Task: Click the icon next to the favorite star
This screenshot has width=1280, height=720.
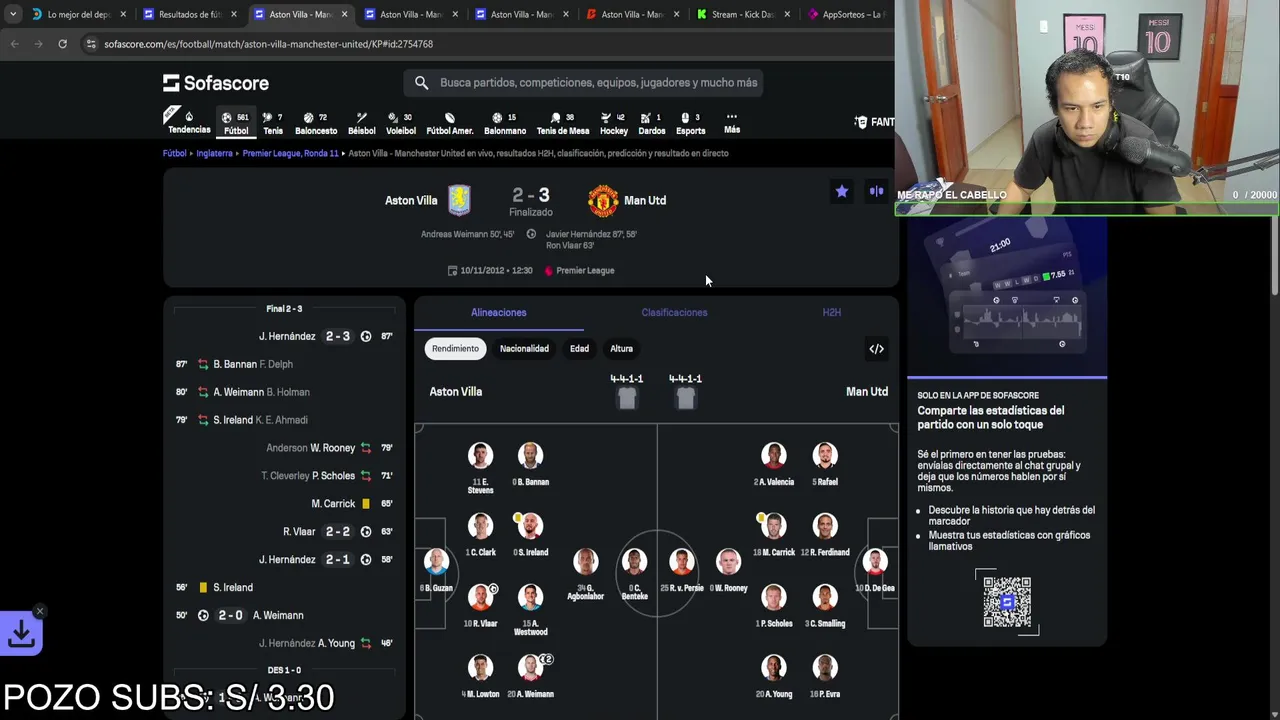Action: [x=876, y=191]
